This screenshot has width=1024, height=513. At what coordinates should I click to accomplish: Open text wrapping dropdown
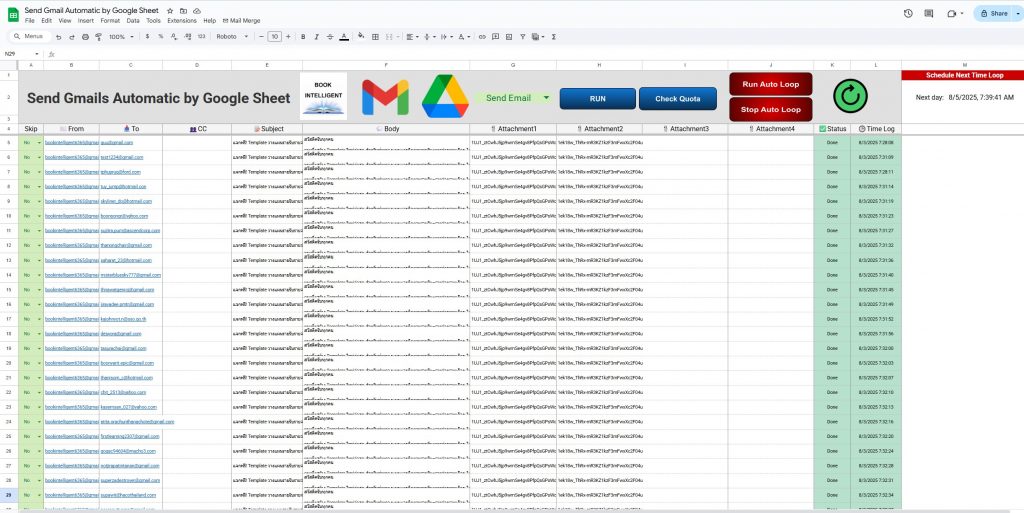(447, 37)
